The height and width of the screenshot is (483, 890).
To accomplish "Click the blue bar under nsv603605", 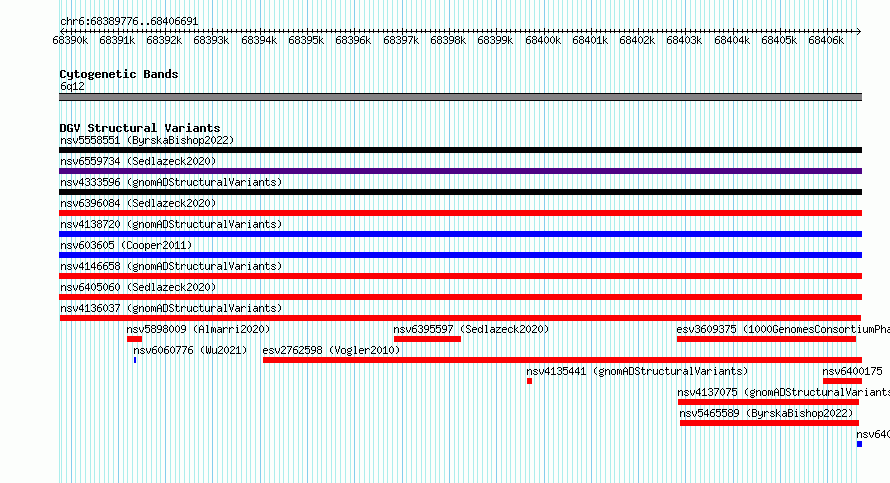I will pyautogui.click(x=460, y=255).
